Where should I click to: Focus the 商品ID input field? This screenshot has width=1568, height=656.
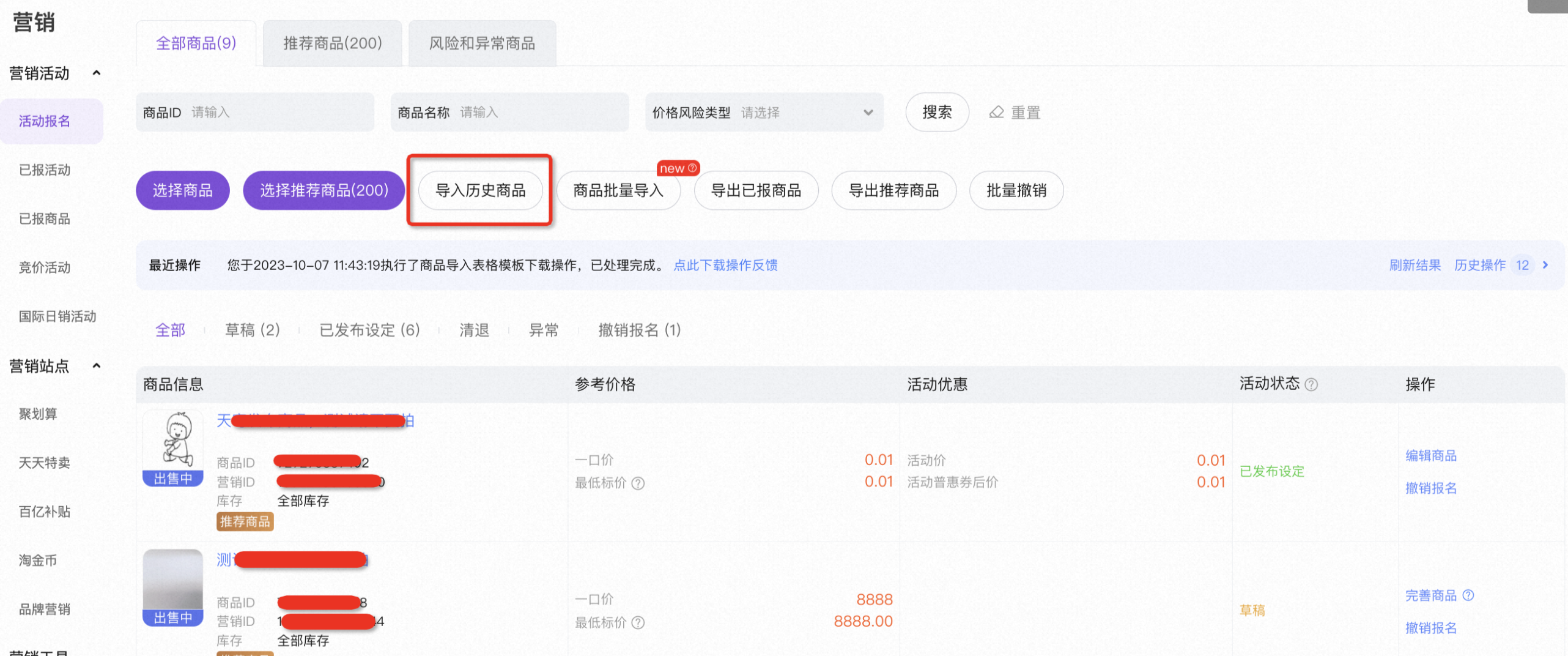click(x=255, y=112)
